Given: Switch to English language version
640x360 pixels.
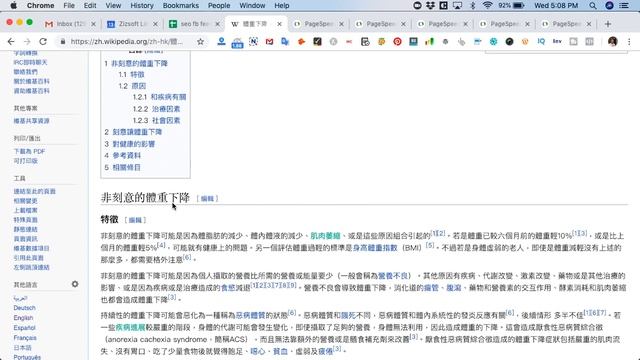Looking at the screenshot, I should point(23,318).
